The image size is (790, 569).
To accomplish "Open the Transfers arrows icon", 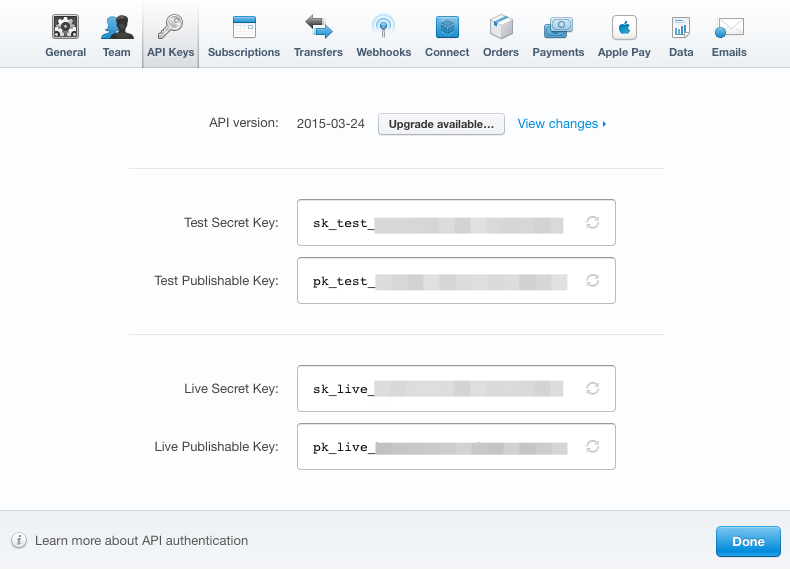I will pos(318,27).
